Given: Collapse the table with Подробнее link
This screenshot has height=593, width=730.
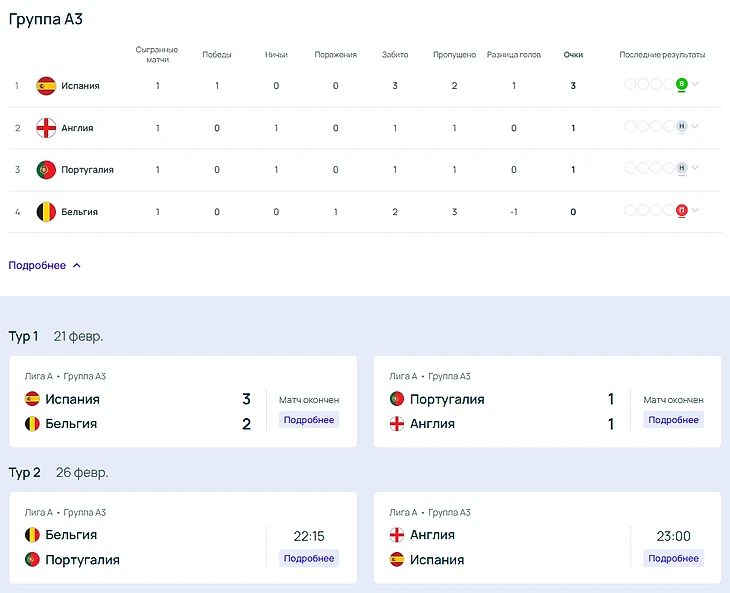Looking at the screenshot, I should (x=45, y=266).
